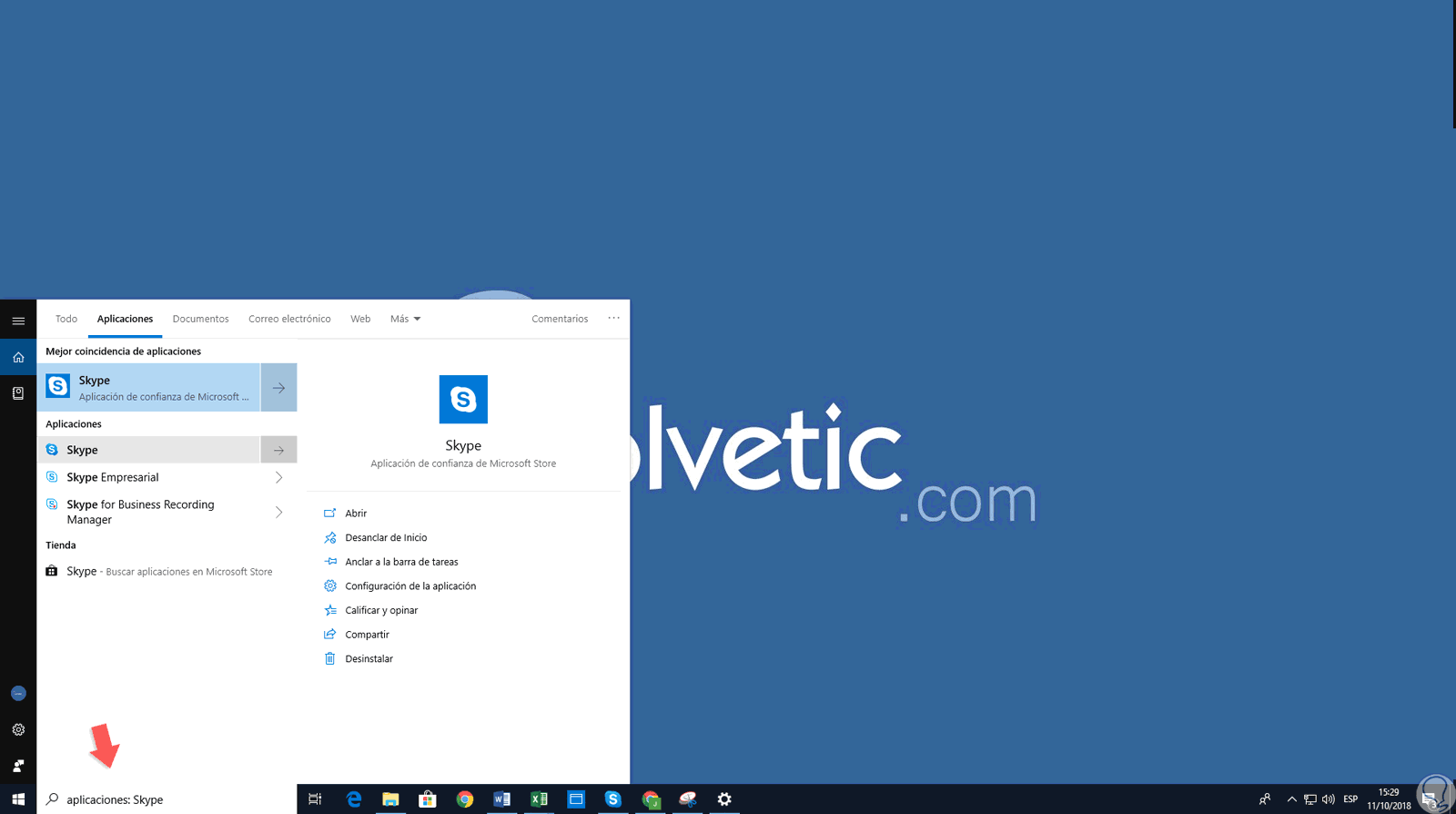Click the volume speaker icon
This screenshot has height=814, width=1456.
(1329, 799)
